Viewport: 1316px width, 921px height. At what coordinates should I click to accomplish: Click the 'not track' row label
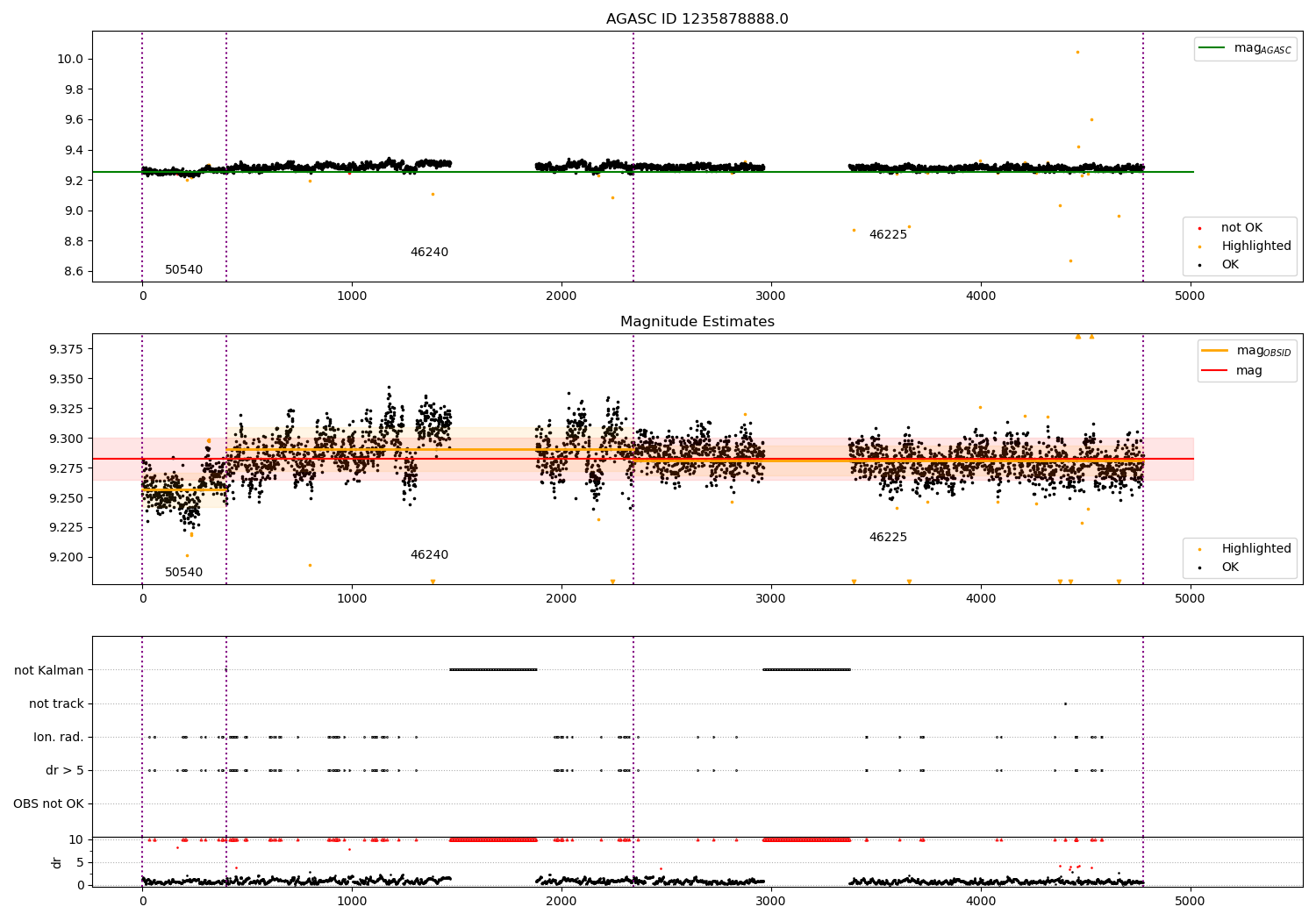pos(56,703)
